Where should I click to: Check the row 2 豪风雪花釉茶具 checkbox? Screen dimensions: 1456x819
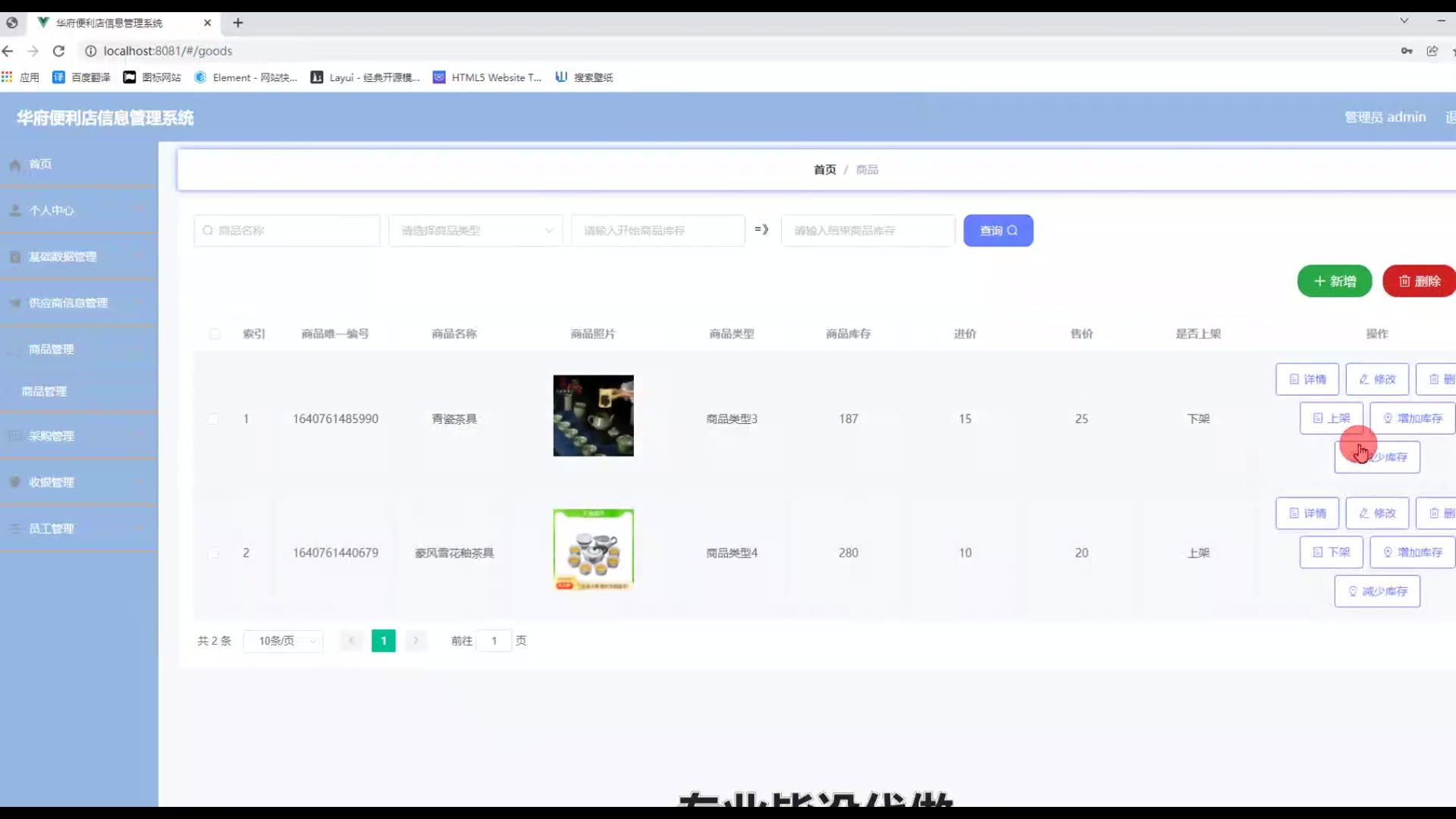coord(214,554)
